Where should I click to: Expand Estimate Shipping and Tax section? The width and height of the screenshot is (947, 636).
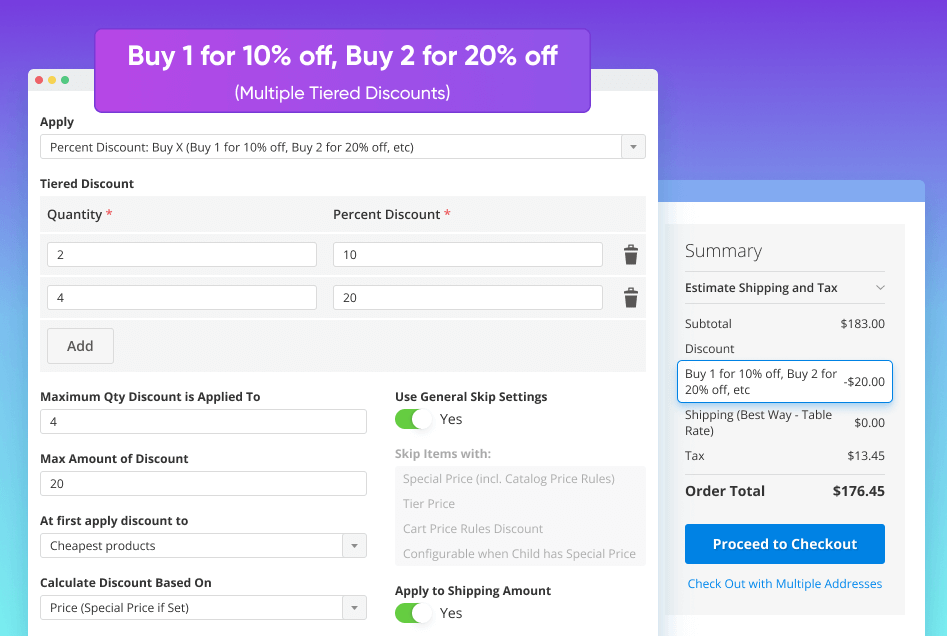pyautogui.click(x=784, y=288)
